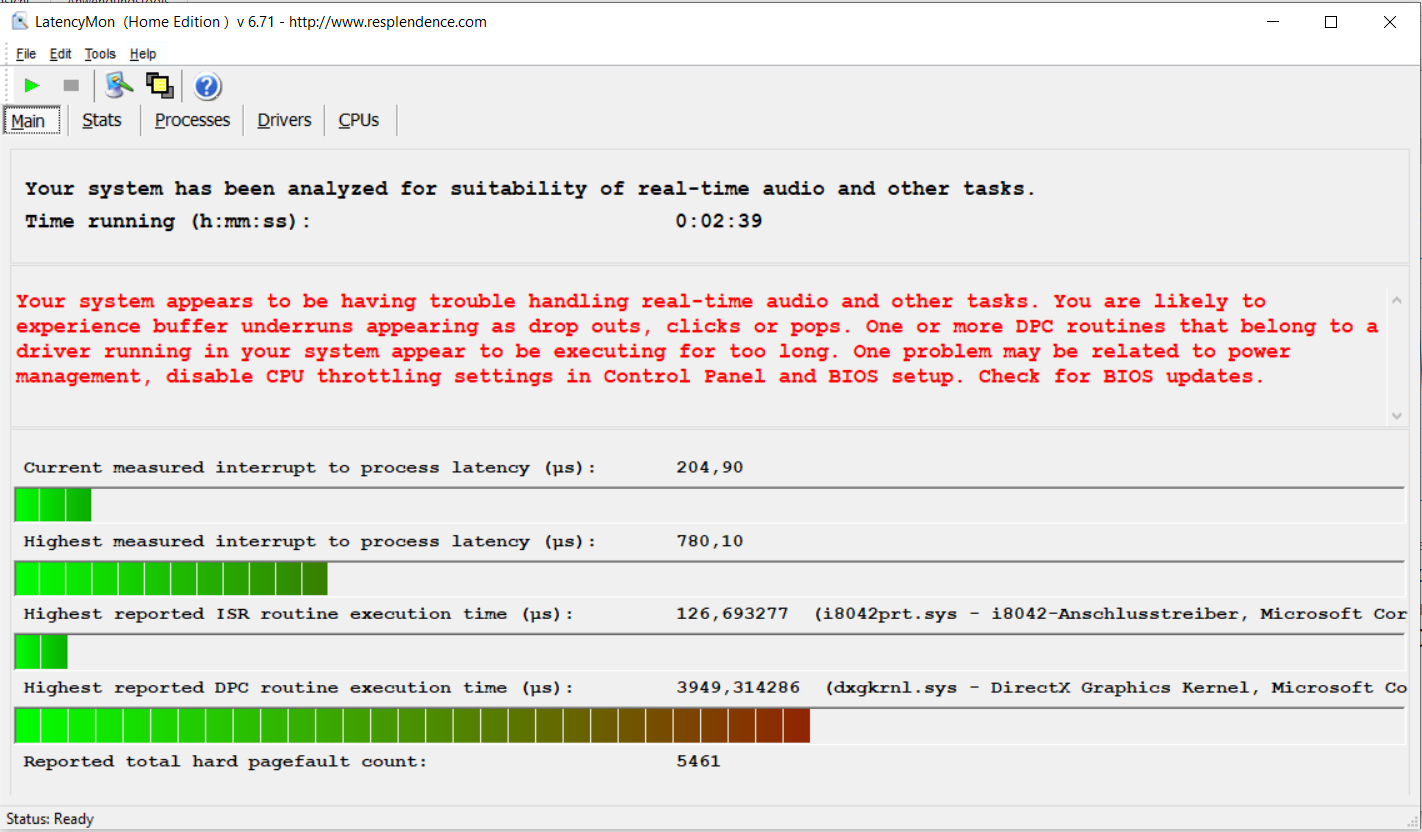Click the yellow overlapping squares toolbar icon
The image size is (1422, 832).
point(160,86)
